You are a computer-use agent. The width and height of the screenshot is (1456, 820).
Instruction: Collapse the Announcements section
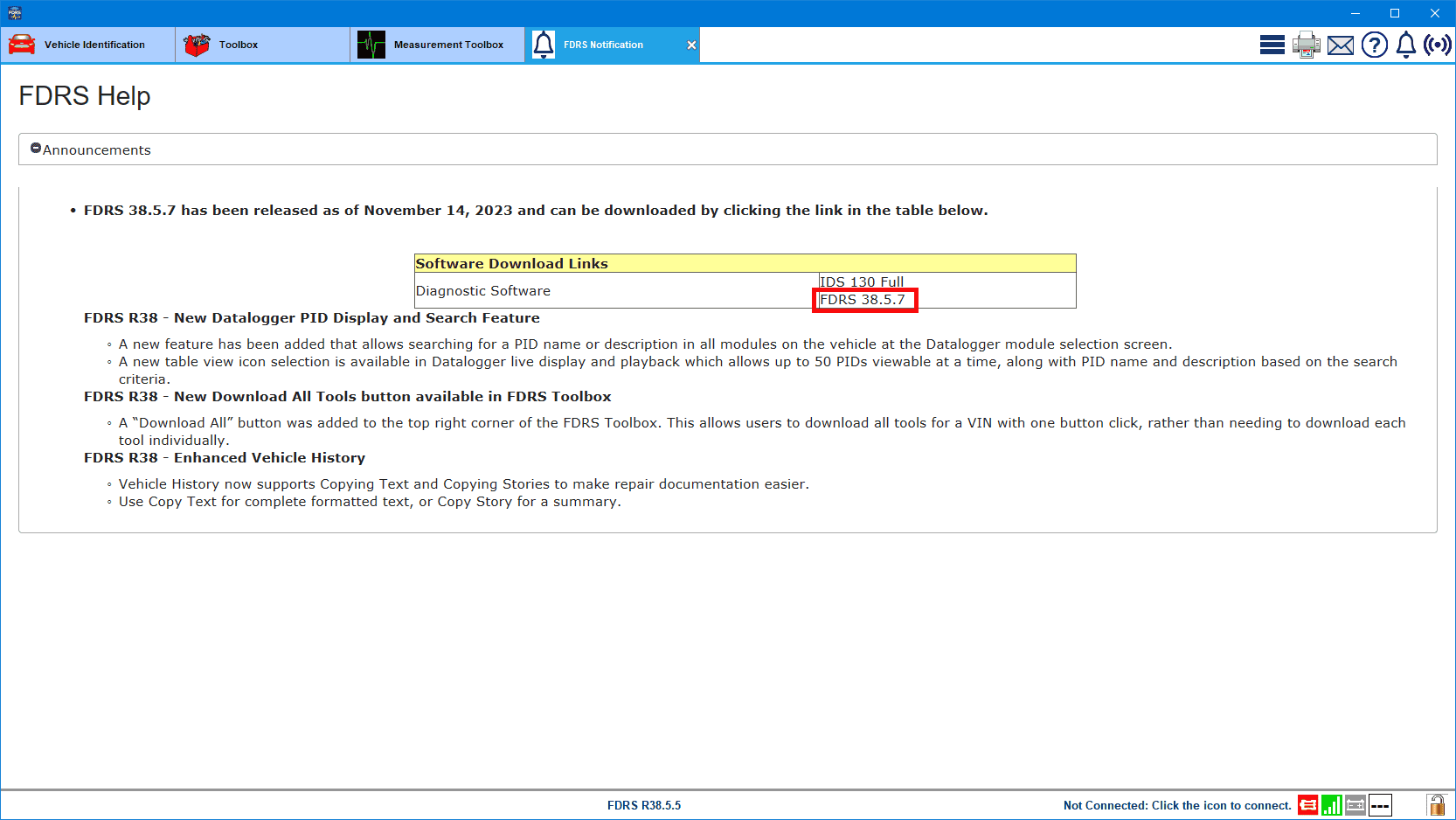tap(36, 149)
